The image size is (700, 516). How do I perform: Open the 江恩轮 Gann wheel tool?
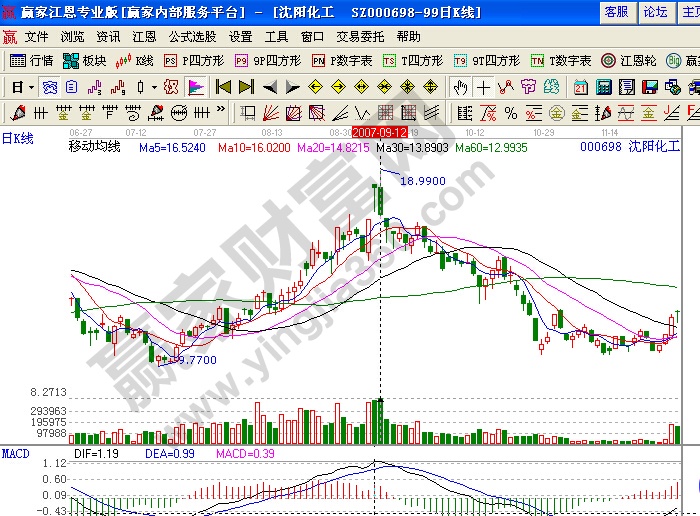pyautogui.click(x=628, y=60)
